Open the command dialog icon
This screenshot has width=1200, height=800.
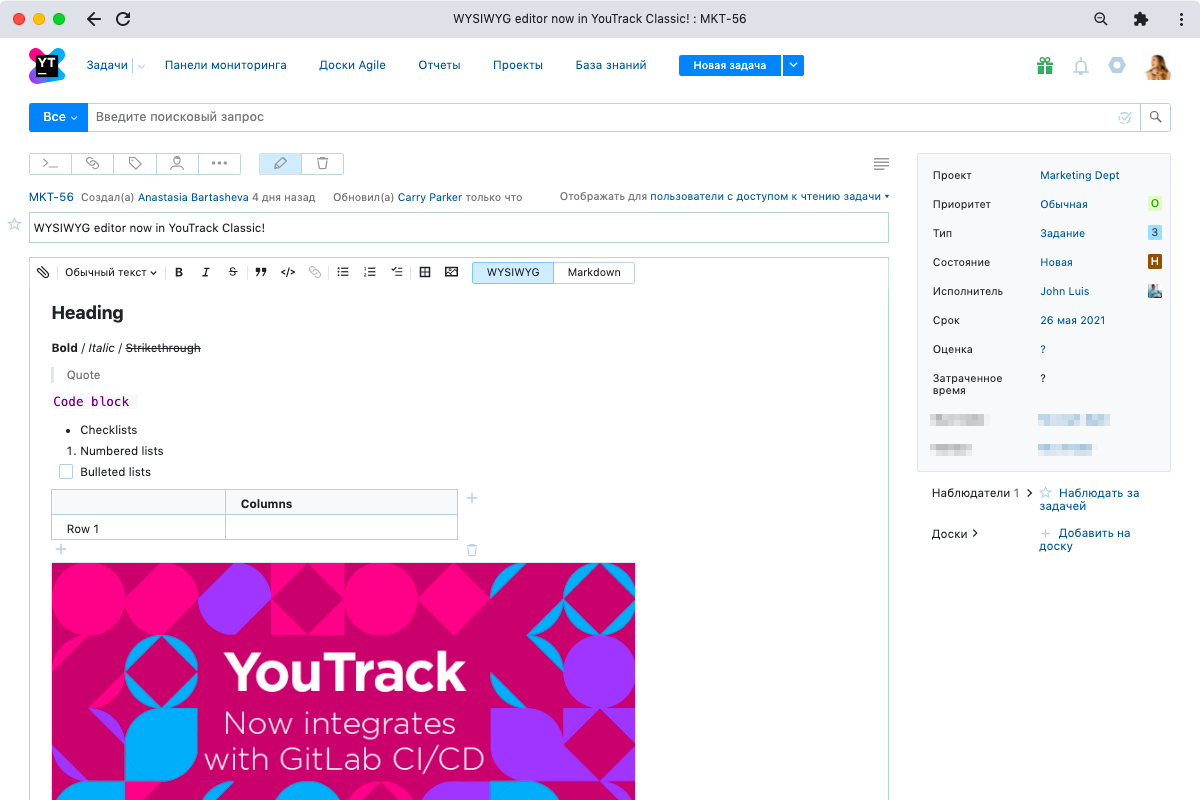click(x=50, y=163)
